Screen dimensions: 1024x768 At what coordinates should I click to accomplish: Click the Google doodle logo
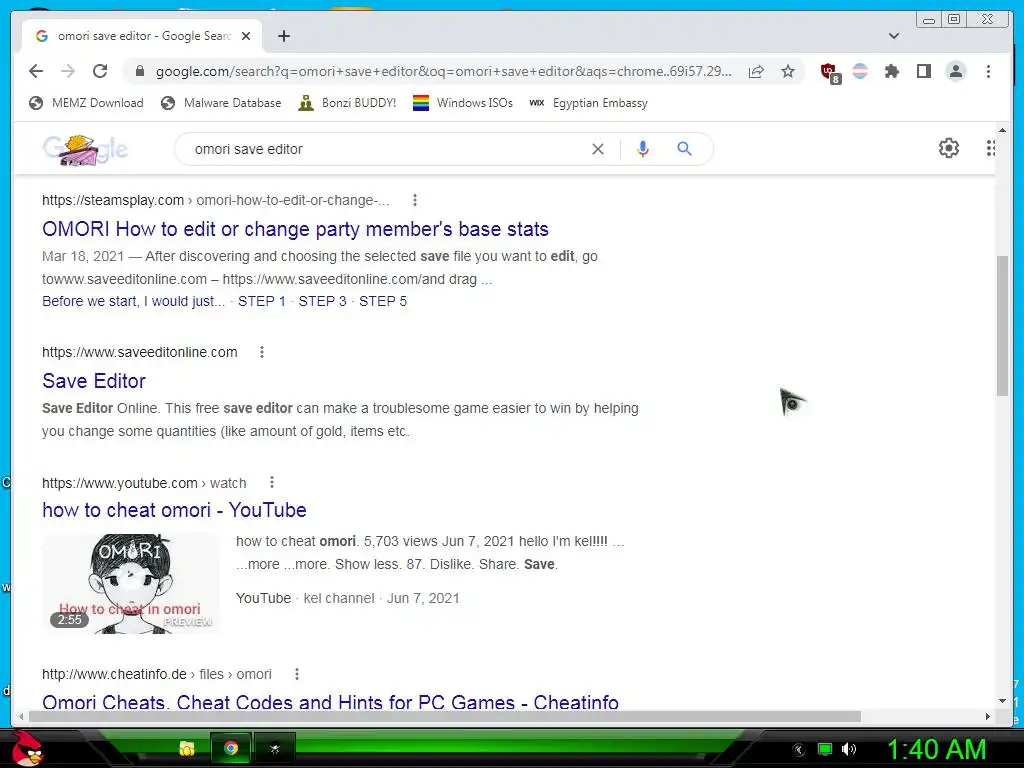pyautogui.click(x=85, y=150)
